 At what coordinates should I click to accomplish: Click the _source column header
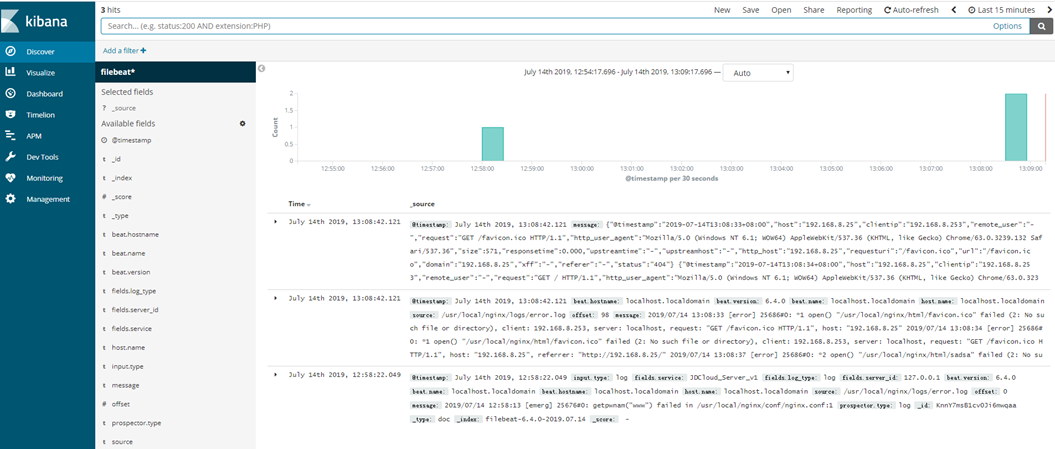422,203
